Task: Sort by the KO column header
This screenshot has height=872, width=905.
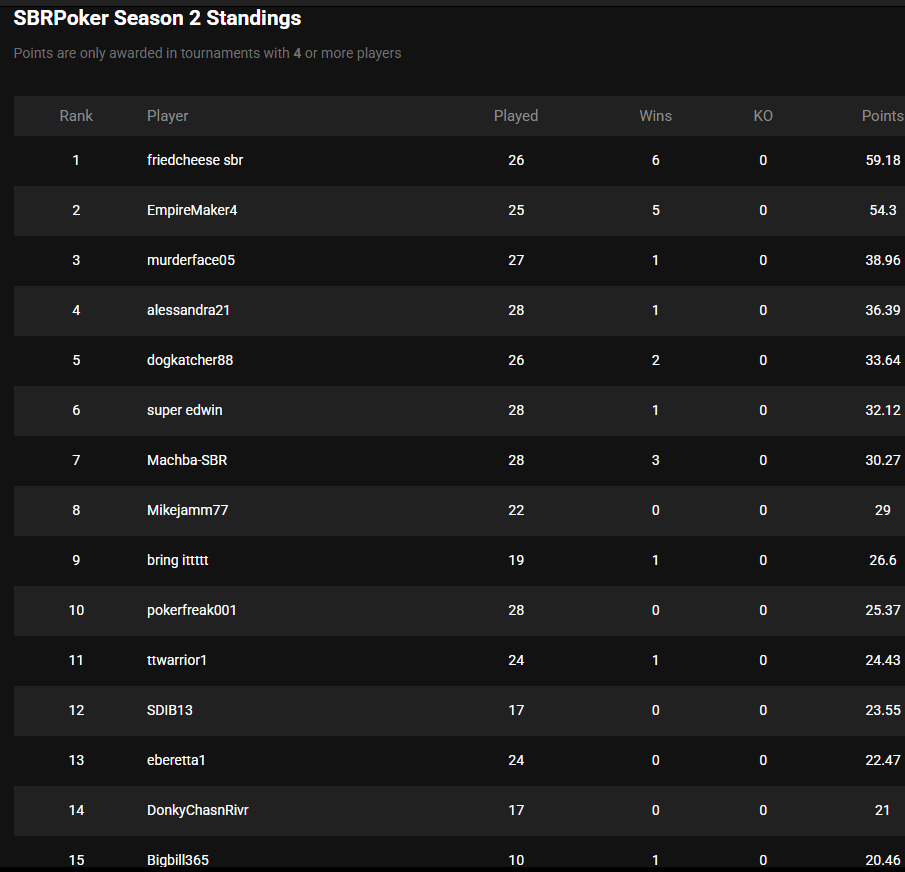Action: (x=763, y=116)
